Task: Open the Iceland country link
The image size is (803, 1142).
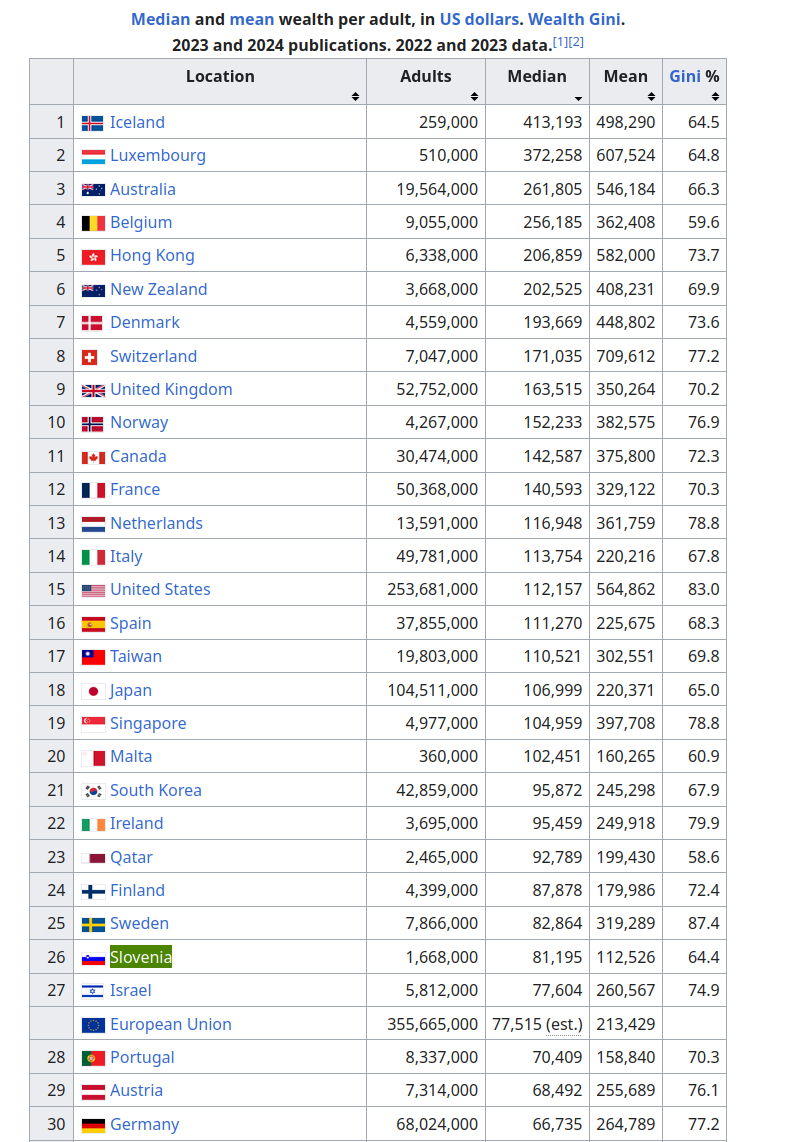Action: pyautogui.click(x=137, y=122)
